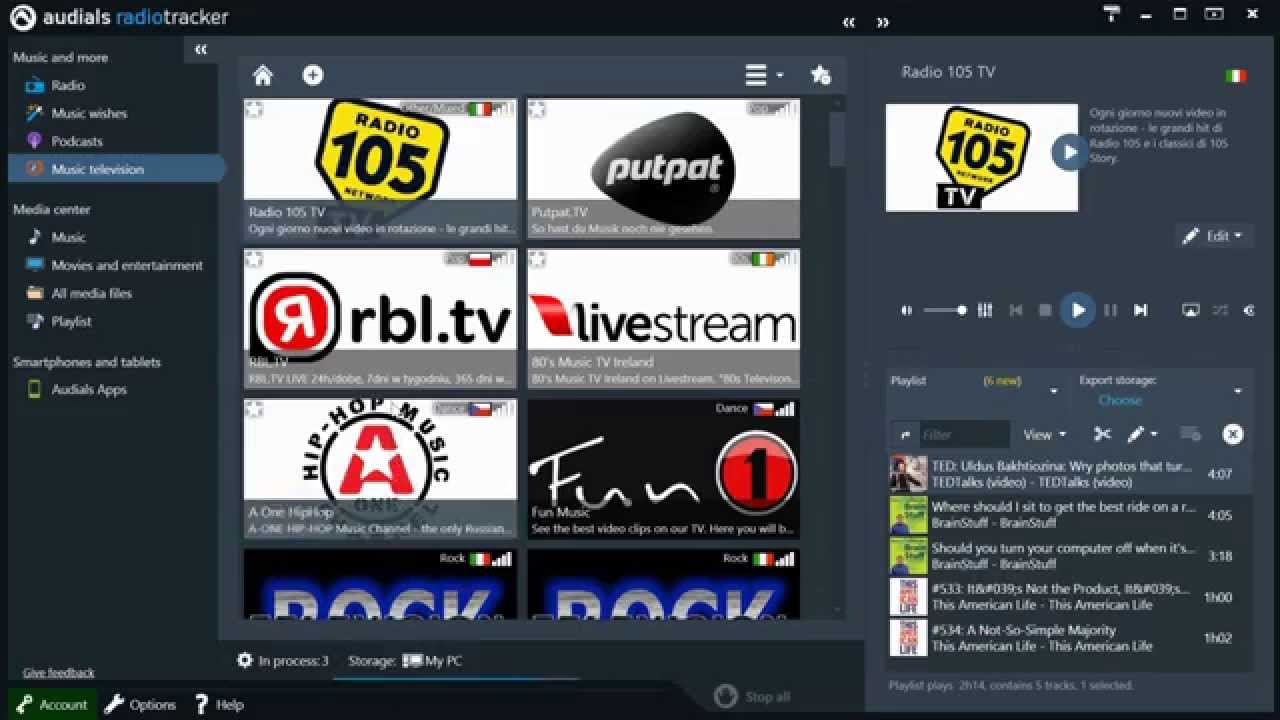Click the add (plus) station icon
The height and width of the screenshot is (720, 1280).
(313, 75)
